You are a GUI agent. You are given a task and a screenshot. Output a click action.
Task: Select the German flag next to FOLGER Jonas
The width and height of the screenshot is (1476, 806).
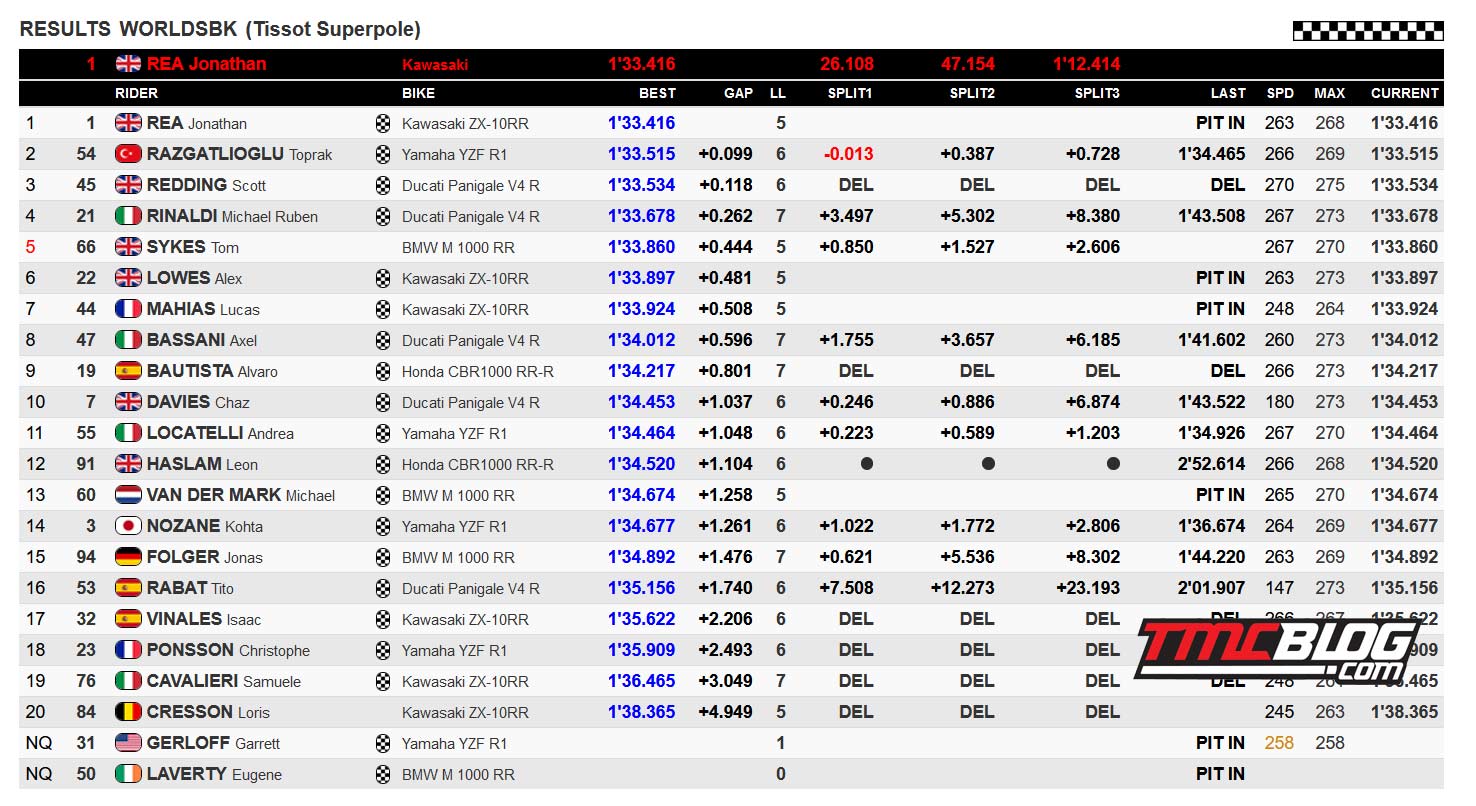click(128, 557)
